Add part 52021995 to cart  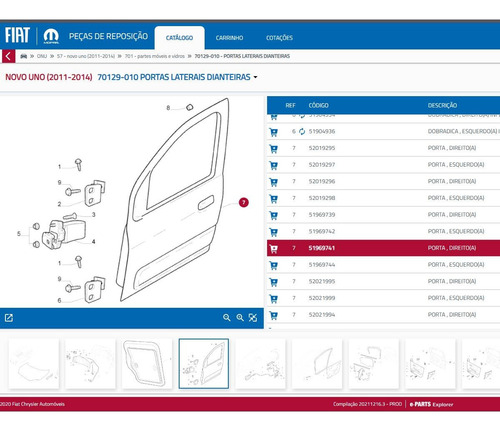click(274, 282)
